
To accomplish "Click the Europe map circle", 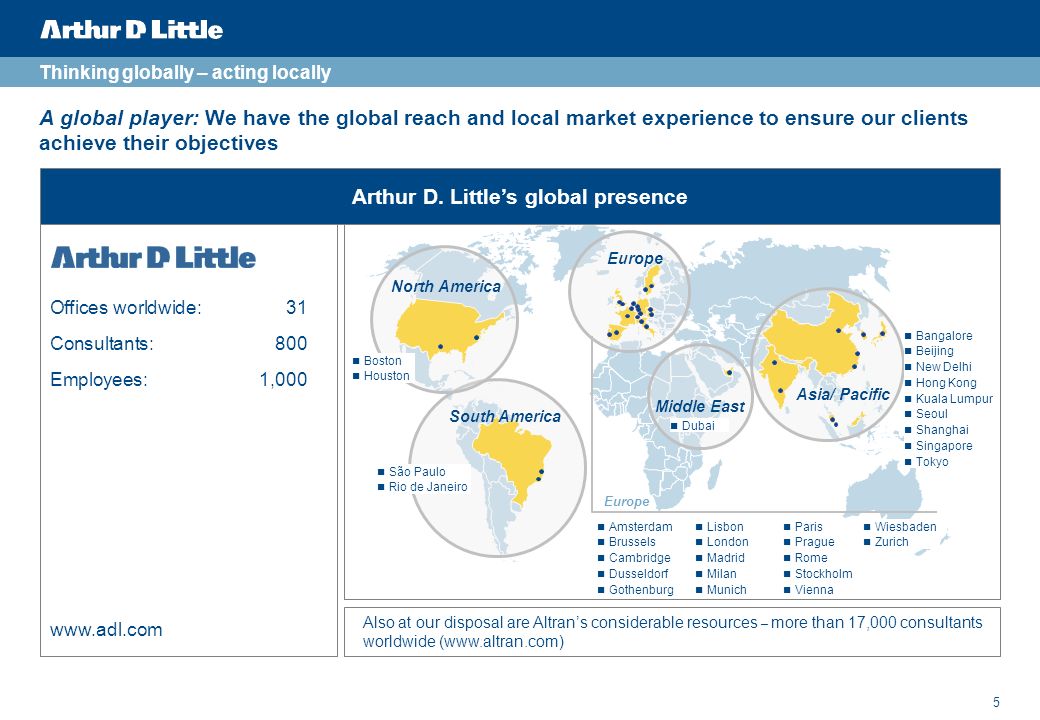I will pyautogui.click(x=629, y=290).
